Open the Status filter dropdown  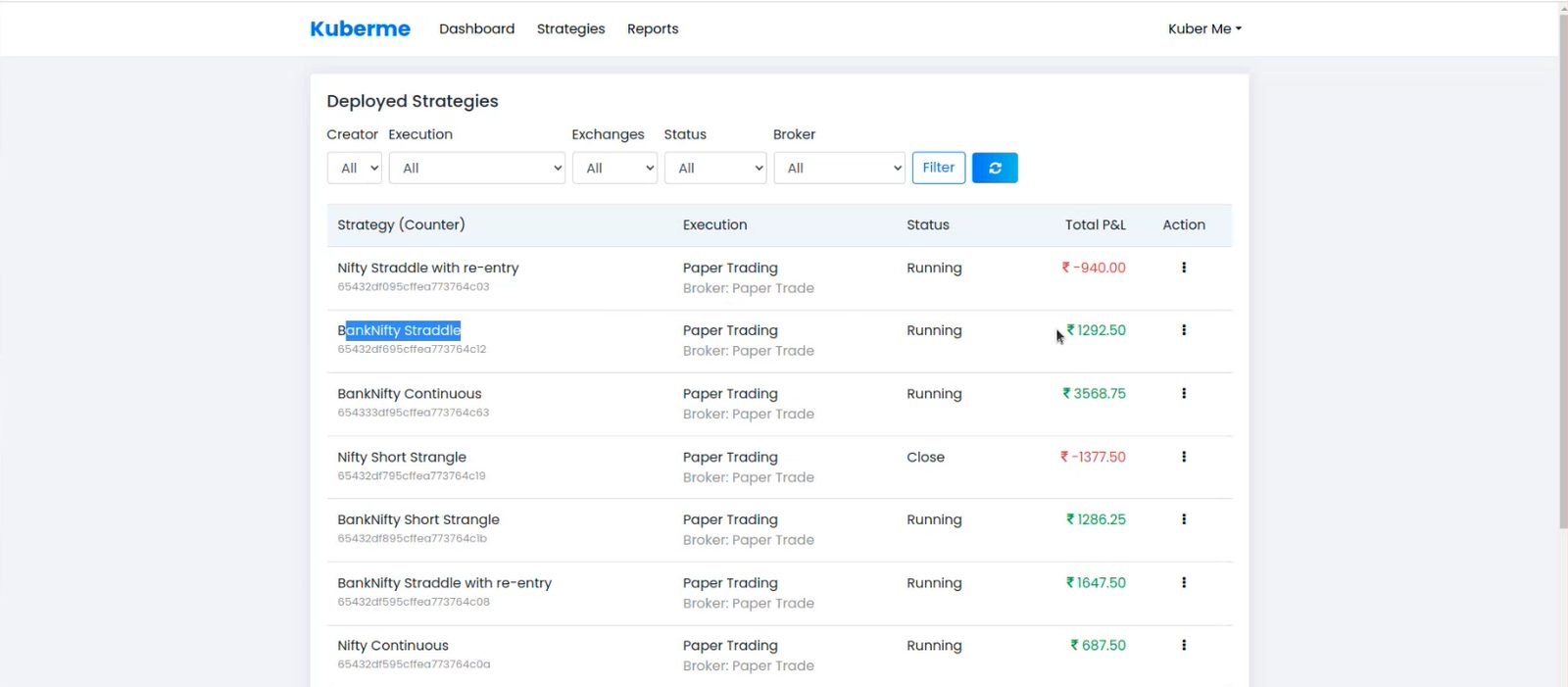(x=715, y=168)
